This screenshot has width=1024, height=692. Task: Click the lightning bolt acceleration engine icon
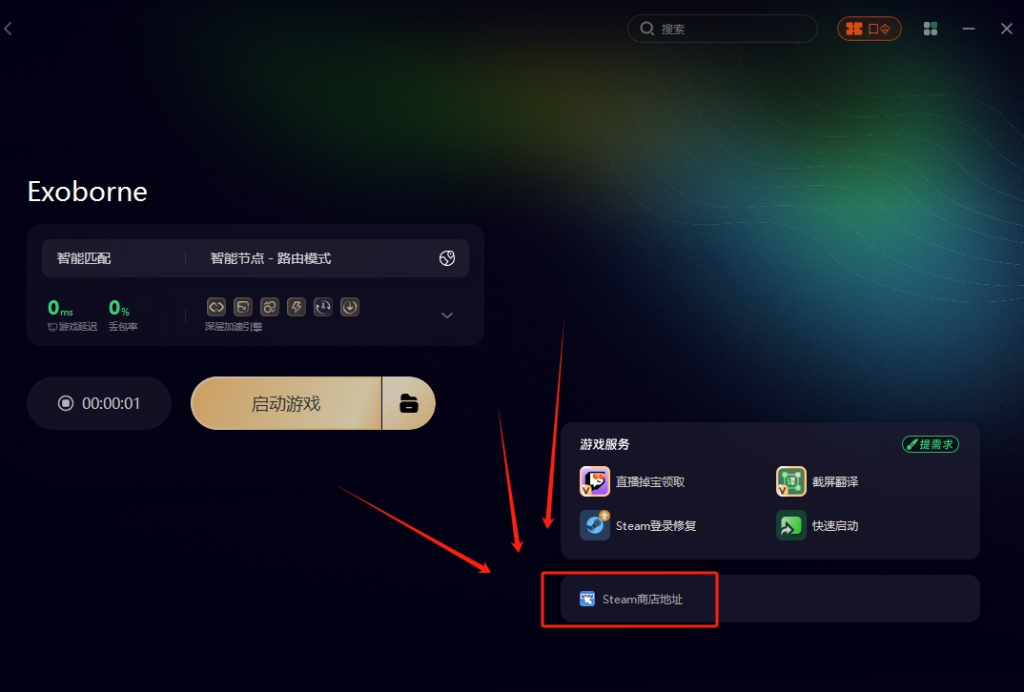[296, 307]
